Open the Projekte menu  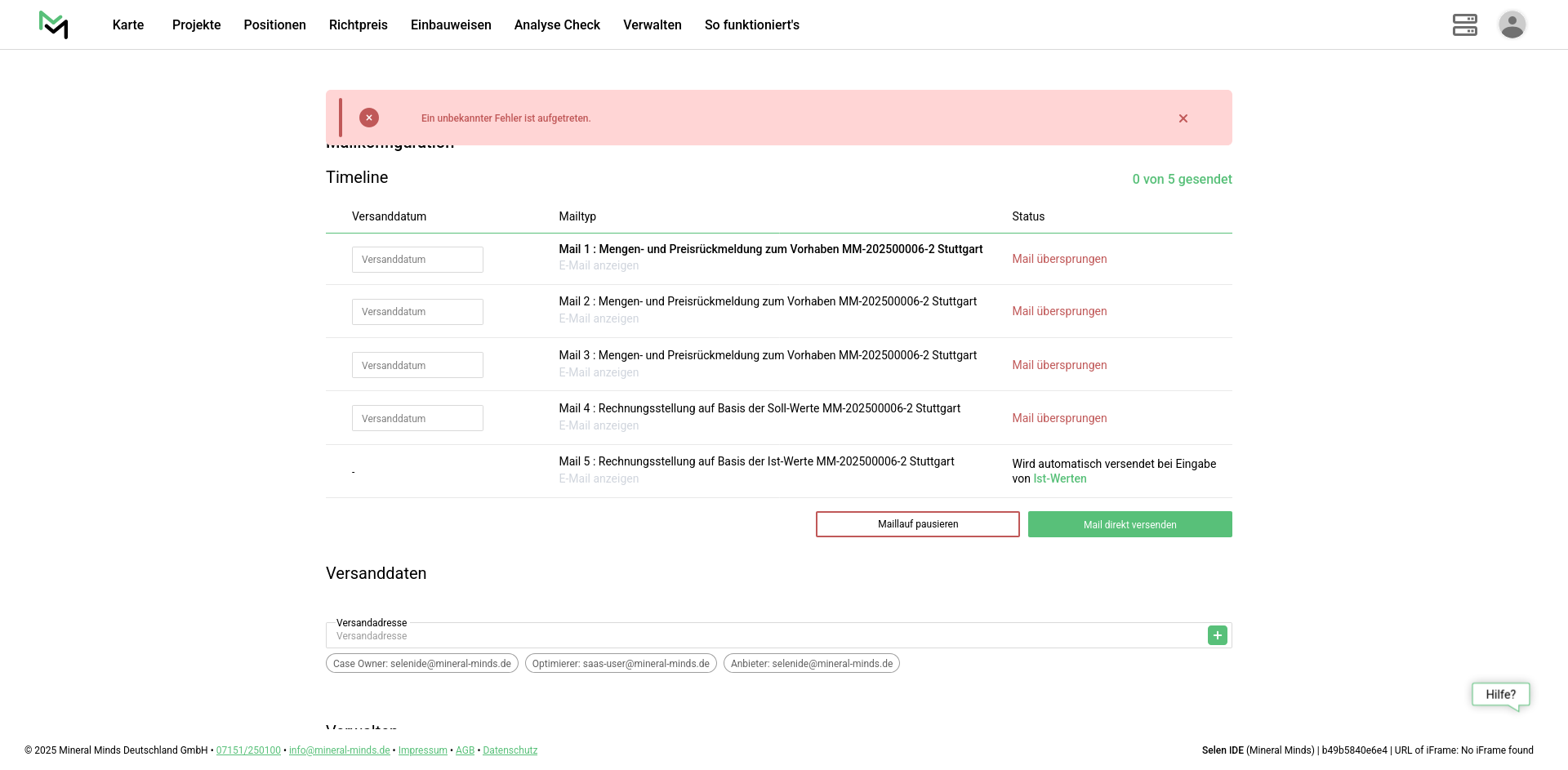click(196, 24)
